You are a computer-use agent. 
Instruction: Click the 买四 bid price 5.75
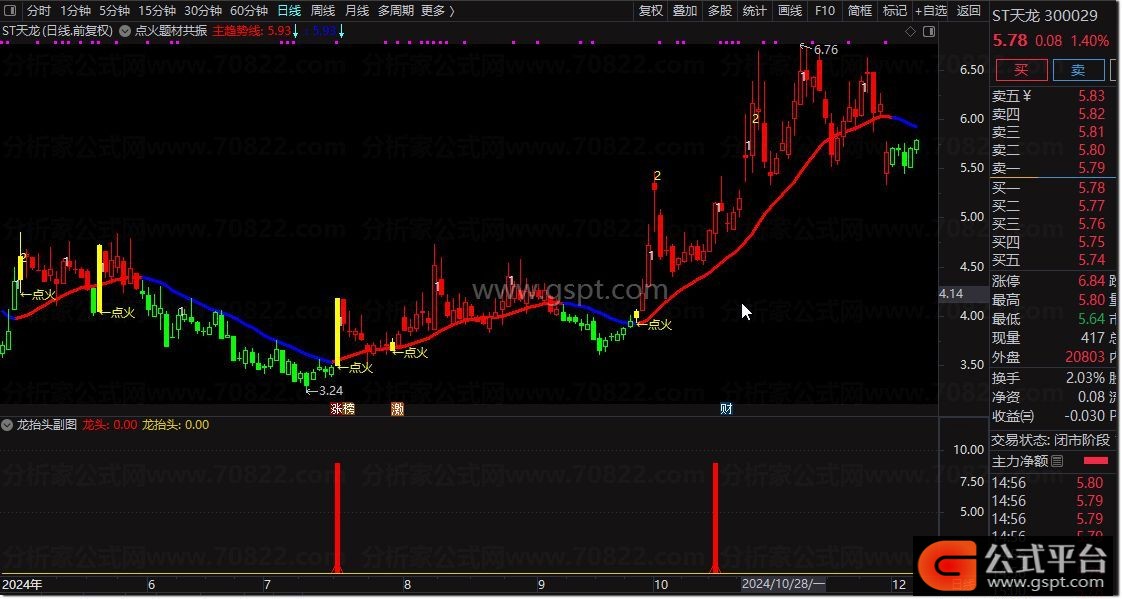[1091, 241]
